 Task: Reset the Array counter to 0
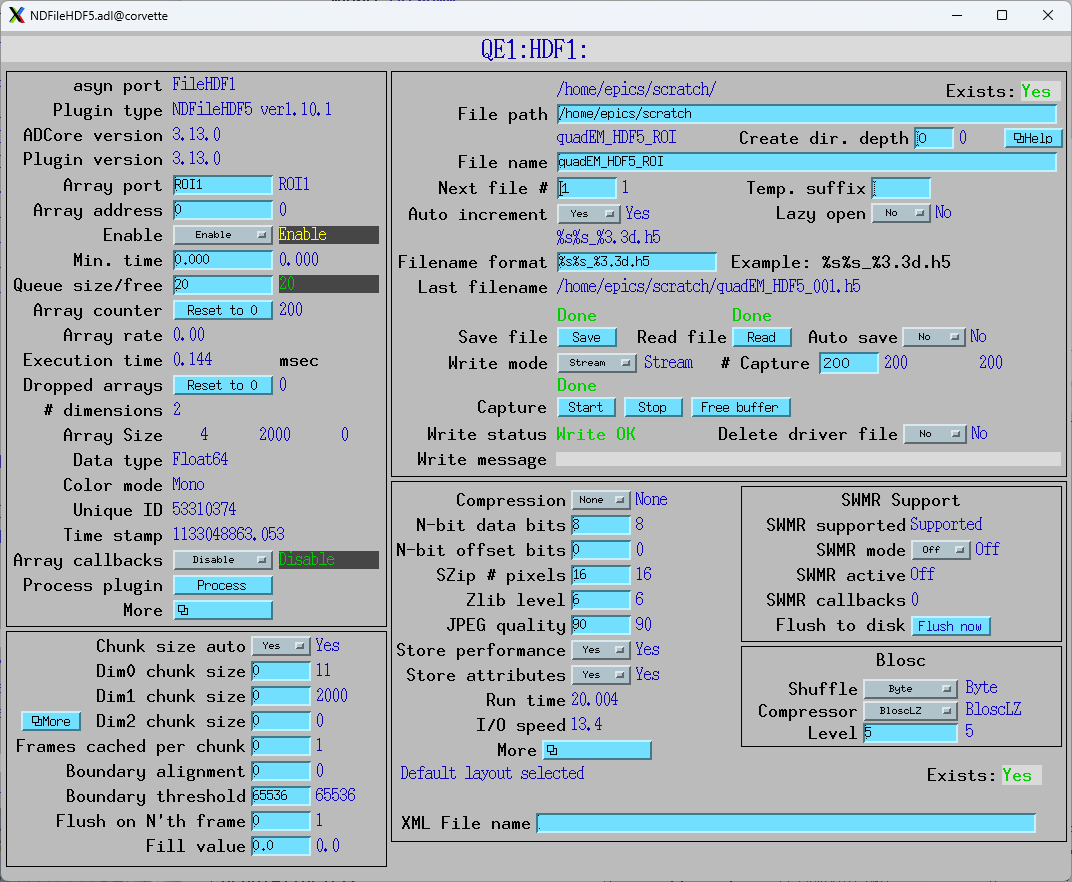222,309
